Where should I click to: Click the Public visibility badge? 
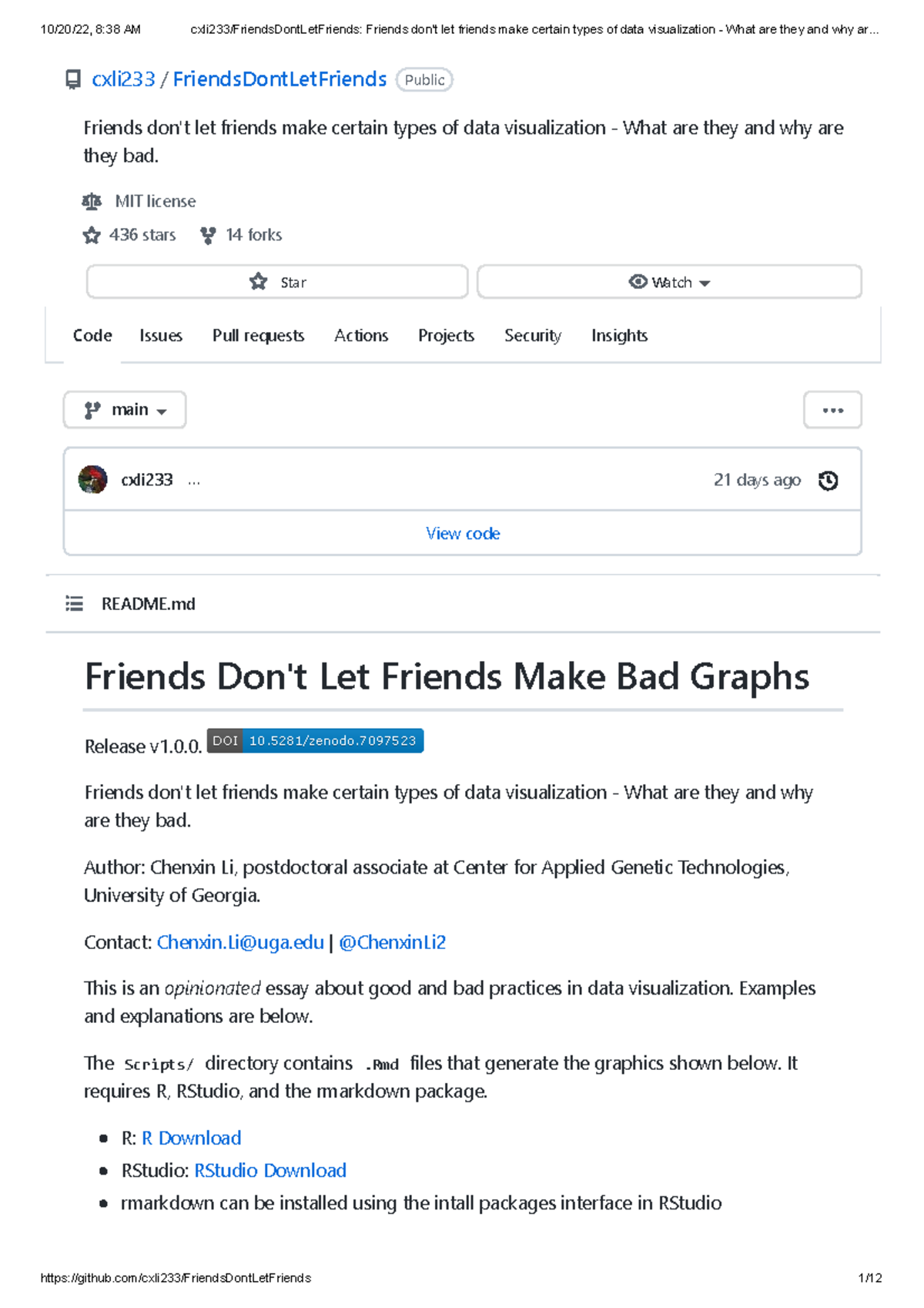point(424,79)
